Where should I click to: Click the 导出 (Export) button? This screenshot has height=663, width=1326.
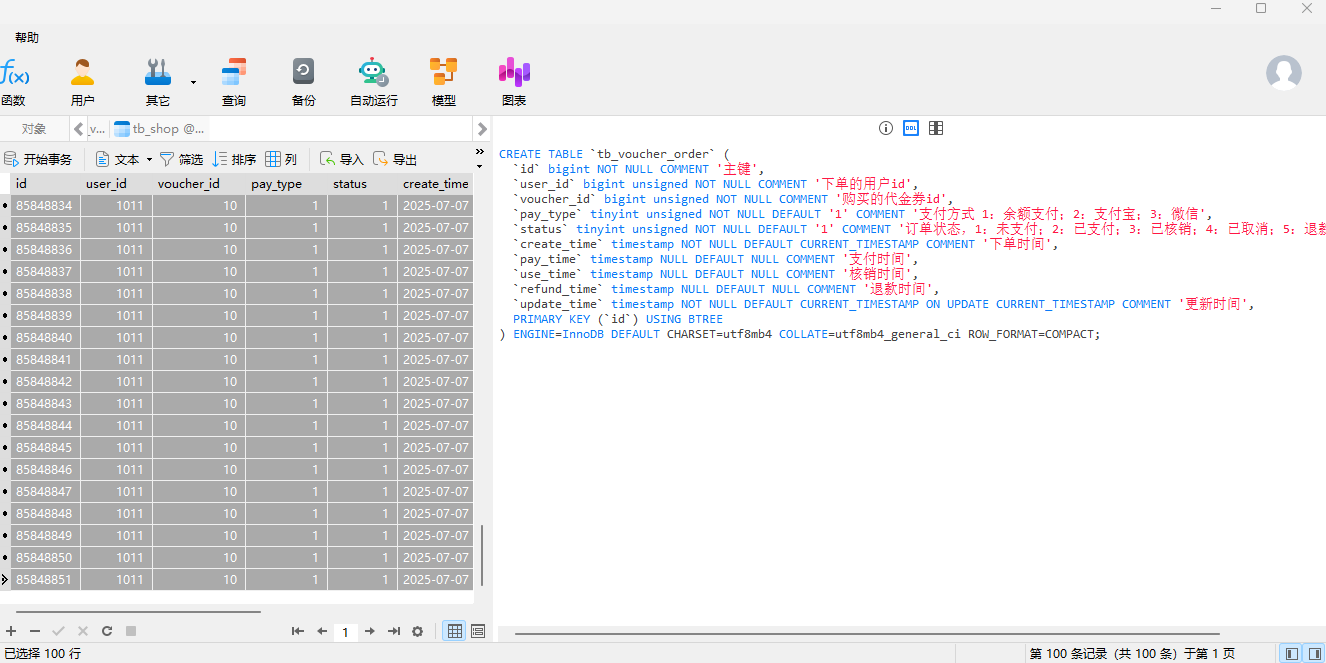pos(394,159)
